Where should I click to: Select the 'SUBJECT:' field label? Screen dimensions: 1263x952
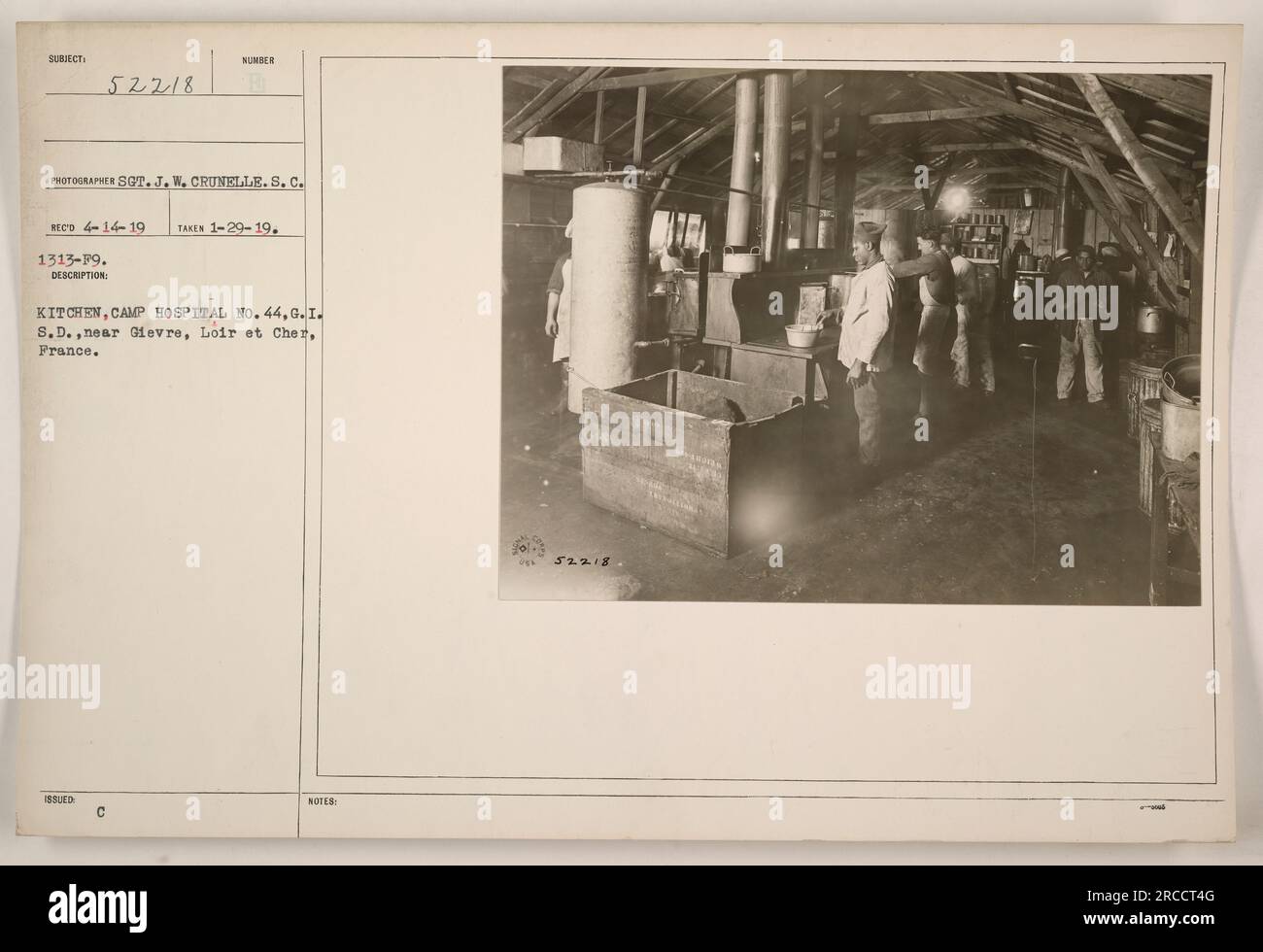point(65,60)
